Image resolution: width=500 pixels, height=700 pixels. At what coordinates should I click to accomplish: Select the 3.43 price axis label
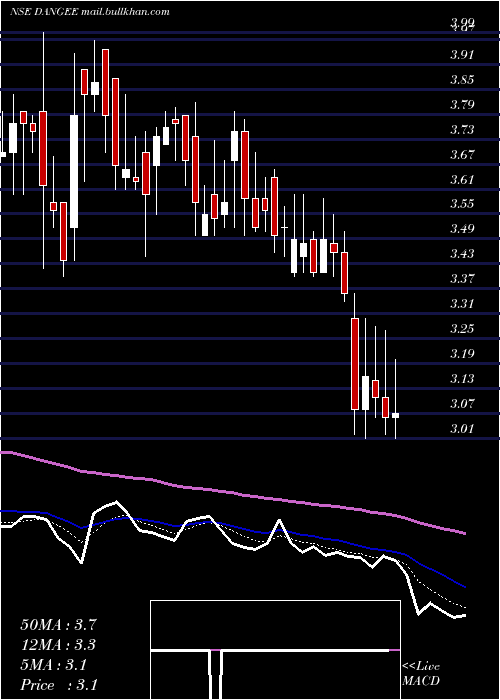462,254
